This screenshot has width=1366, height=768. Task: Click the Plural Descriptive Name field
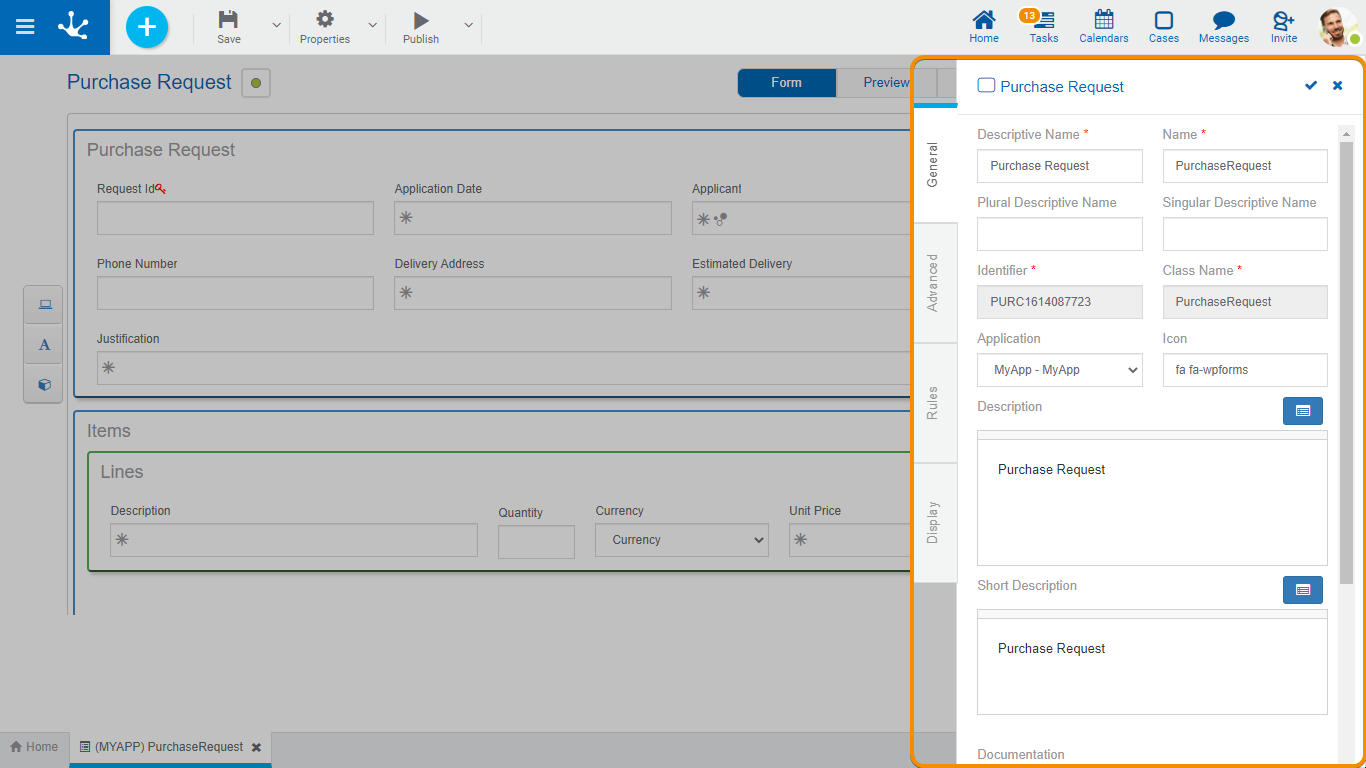click(1059, 234)
